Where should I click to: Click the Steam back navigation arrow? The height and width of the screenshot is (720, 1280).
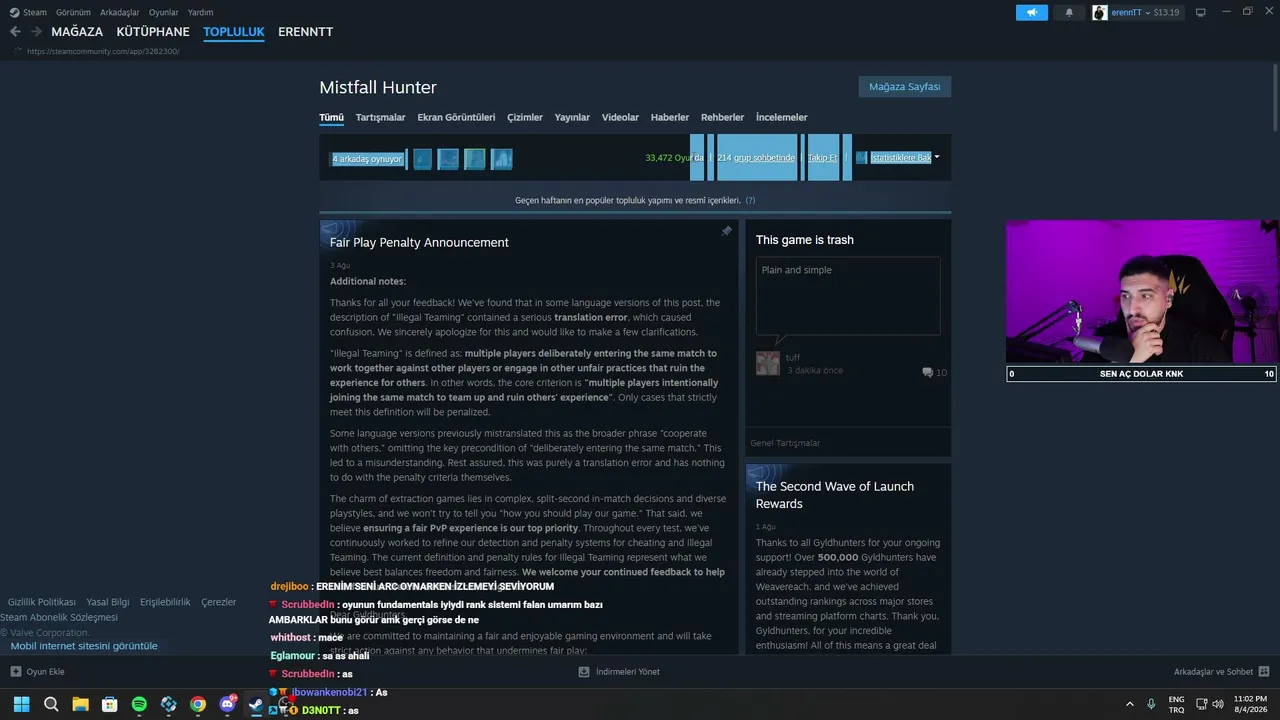pos(15,32)
